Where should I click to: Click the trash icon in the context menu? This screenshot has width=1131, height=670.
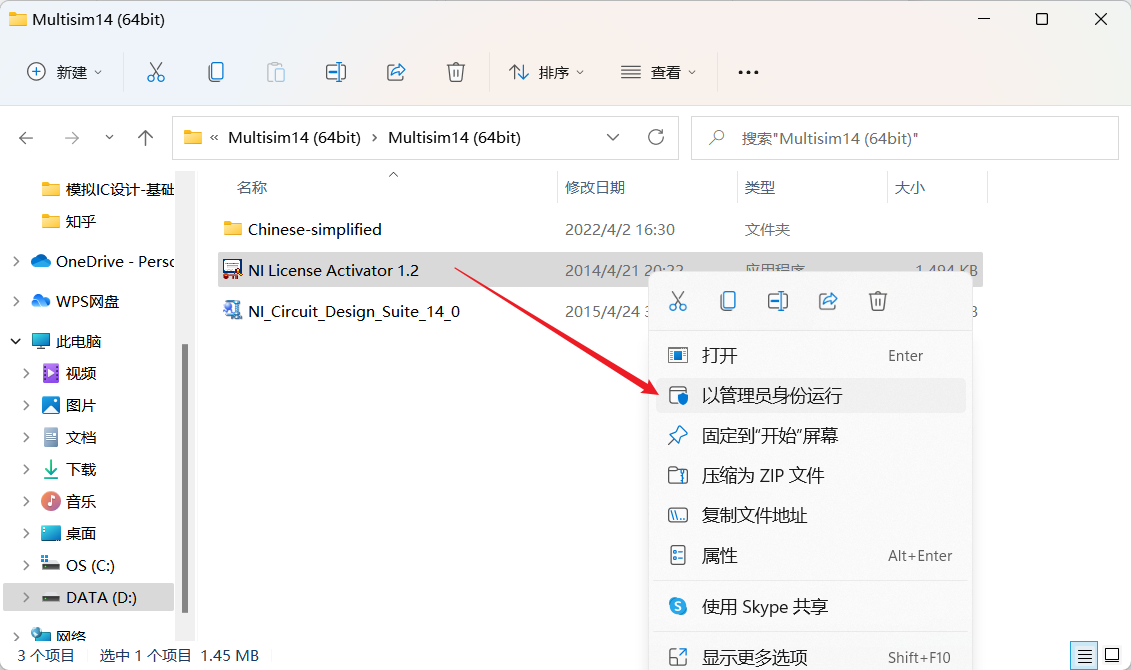click(878, 300)
